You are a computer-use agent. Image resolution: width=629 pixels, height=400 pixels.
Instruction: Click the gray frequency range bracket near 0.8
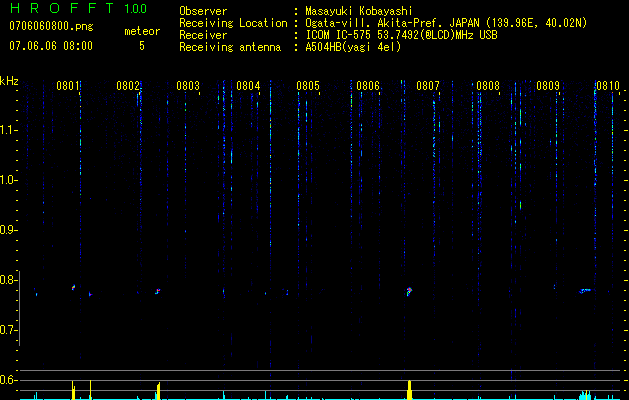pos(20,308)
